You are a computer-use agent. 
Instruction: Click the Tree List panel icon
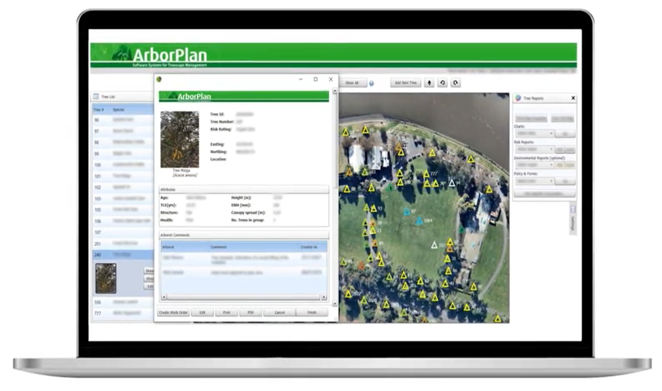[96, 97]
